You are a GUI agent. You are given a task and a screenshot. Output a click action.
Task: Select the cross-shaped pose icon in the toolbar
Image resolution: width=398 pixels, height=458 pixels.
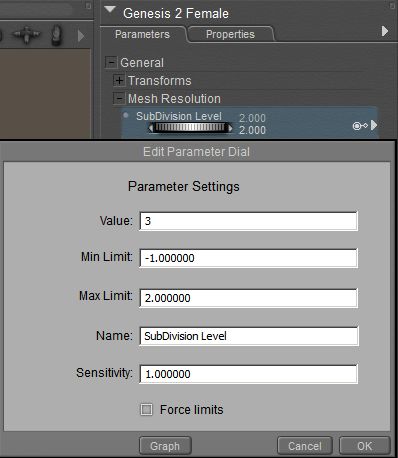coord(26,34)
